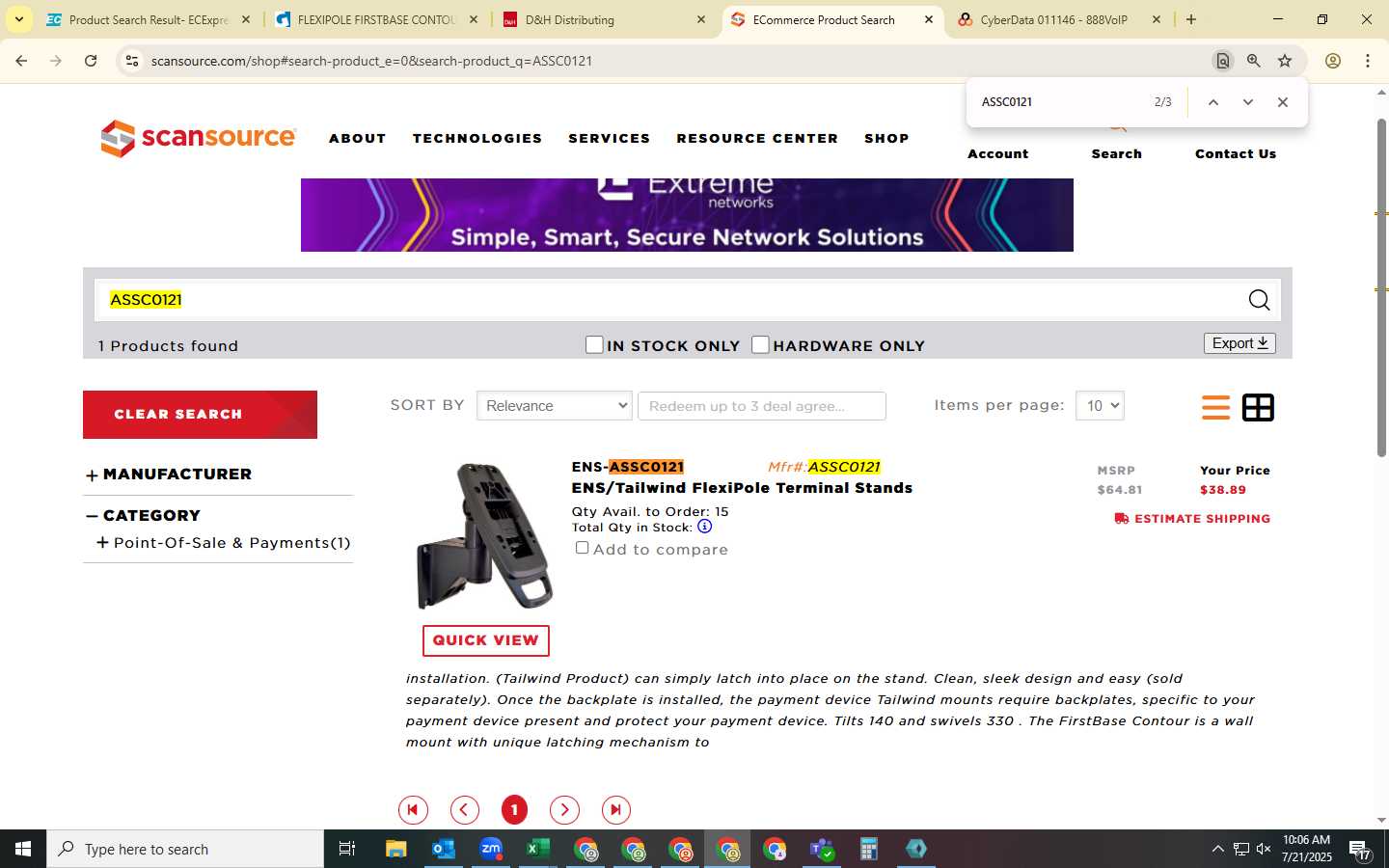
Task: Open Calculator from the taskbar
Action: [869, 849]
